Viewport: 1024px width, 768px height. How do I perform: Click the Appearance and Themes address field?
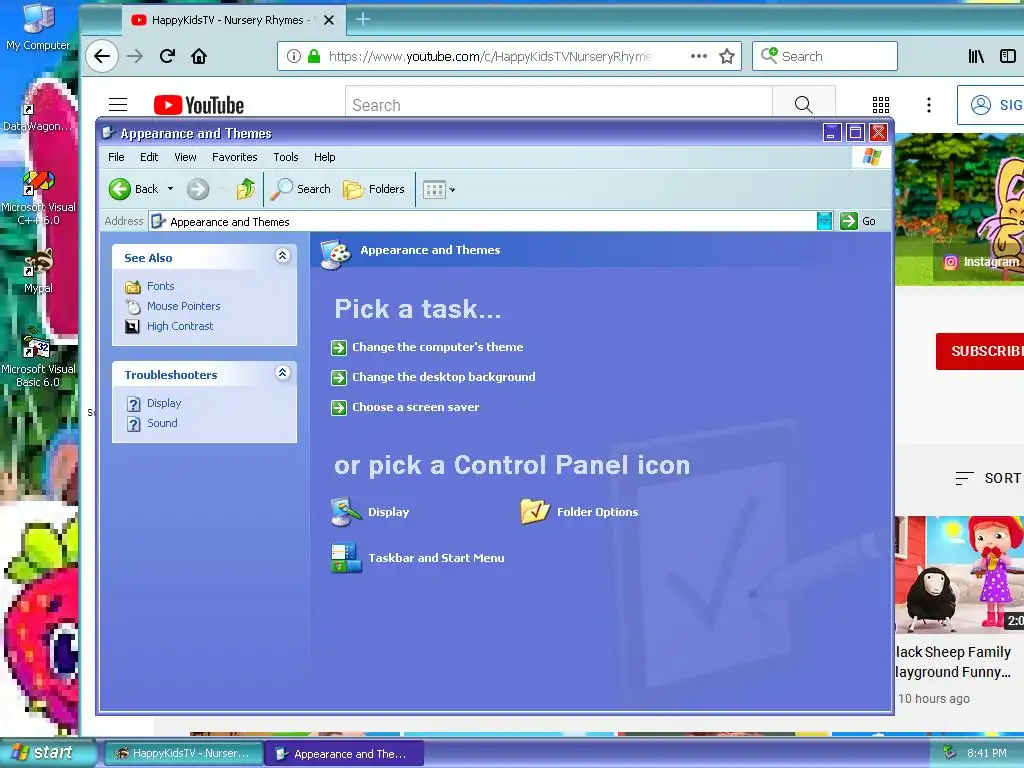point(483,221)
